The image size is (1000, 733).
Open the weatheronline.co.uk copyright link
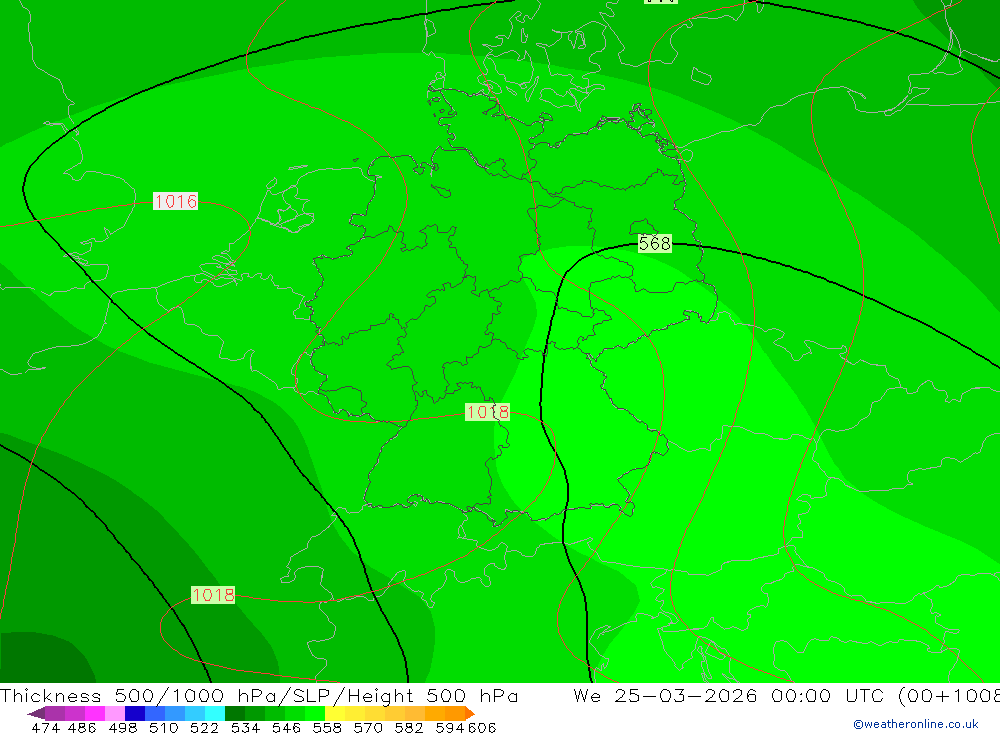915,724
